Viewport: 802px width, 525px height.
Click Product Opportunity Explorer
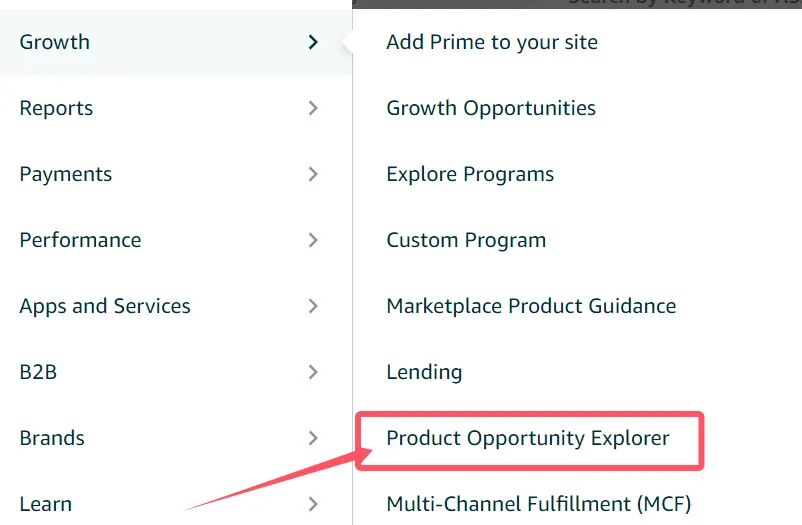[528, 438]
